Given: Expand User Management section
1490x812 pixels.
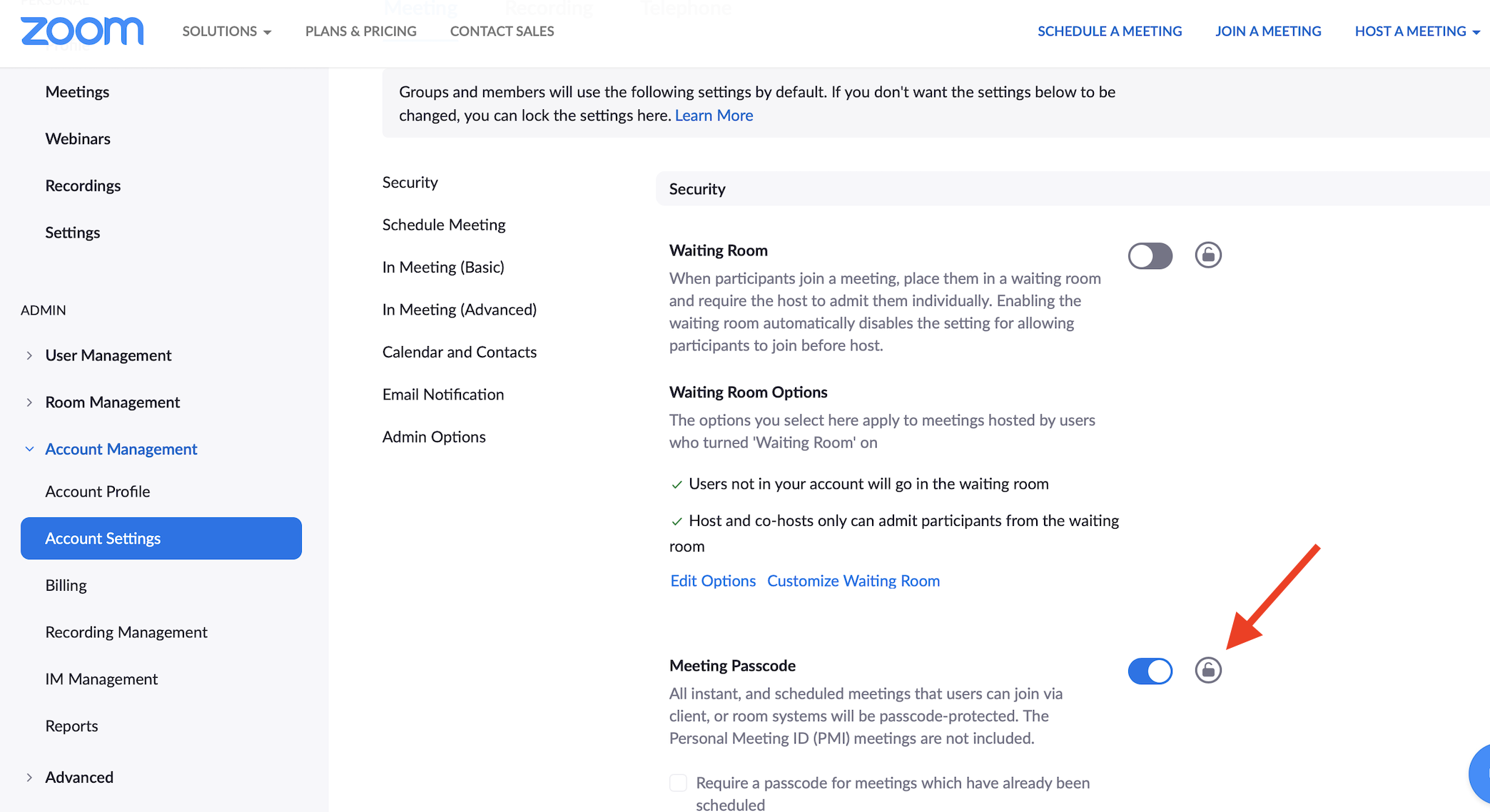Looking at the screenshot, I should (108, 355).
